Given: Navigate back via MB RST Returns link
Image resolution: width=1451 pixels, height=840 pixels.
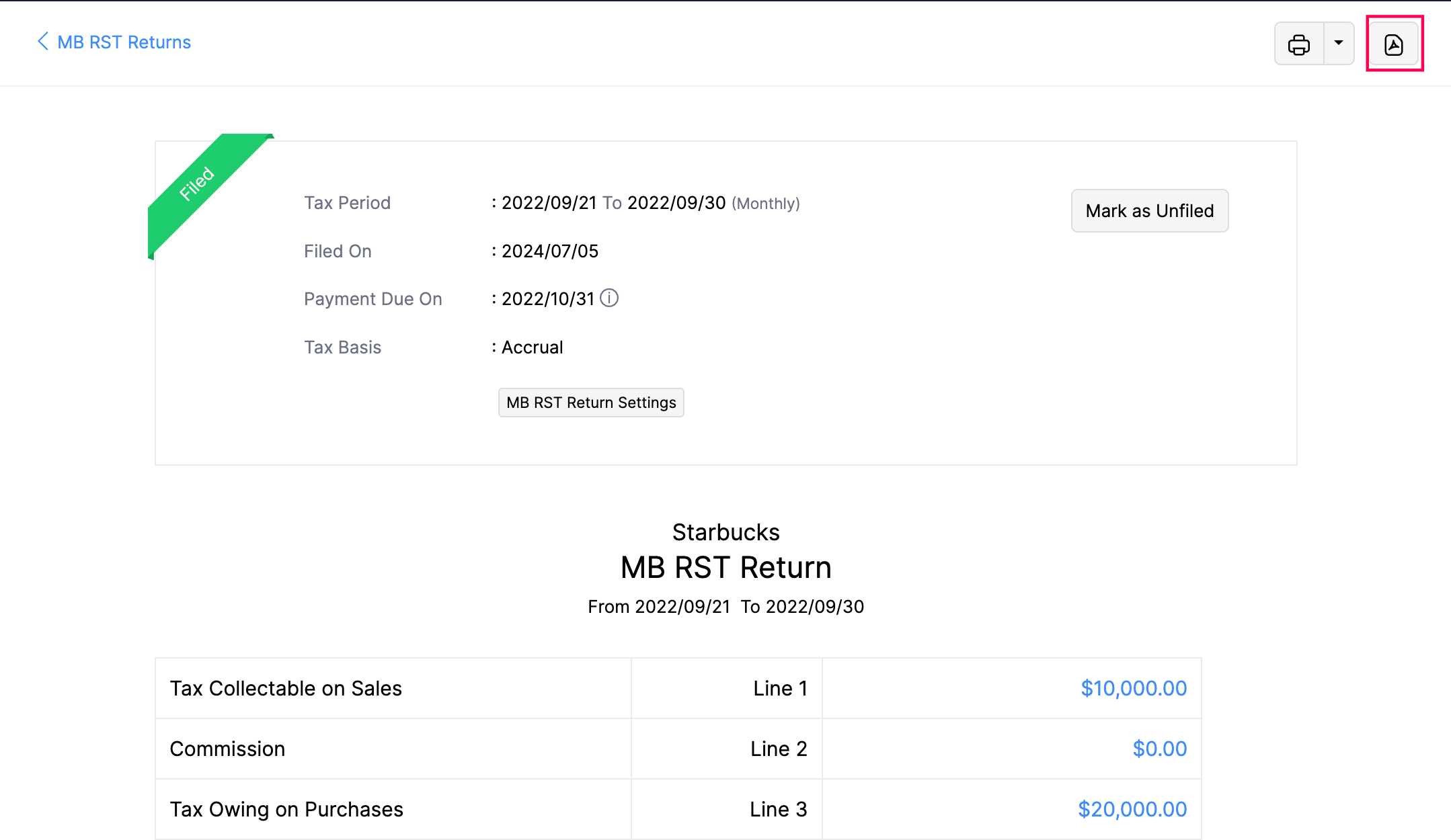Looking at the screenshot, I should (124, 42).
